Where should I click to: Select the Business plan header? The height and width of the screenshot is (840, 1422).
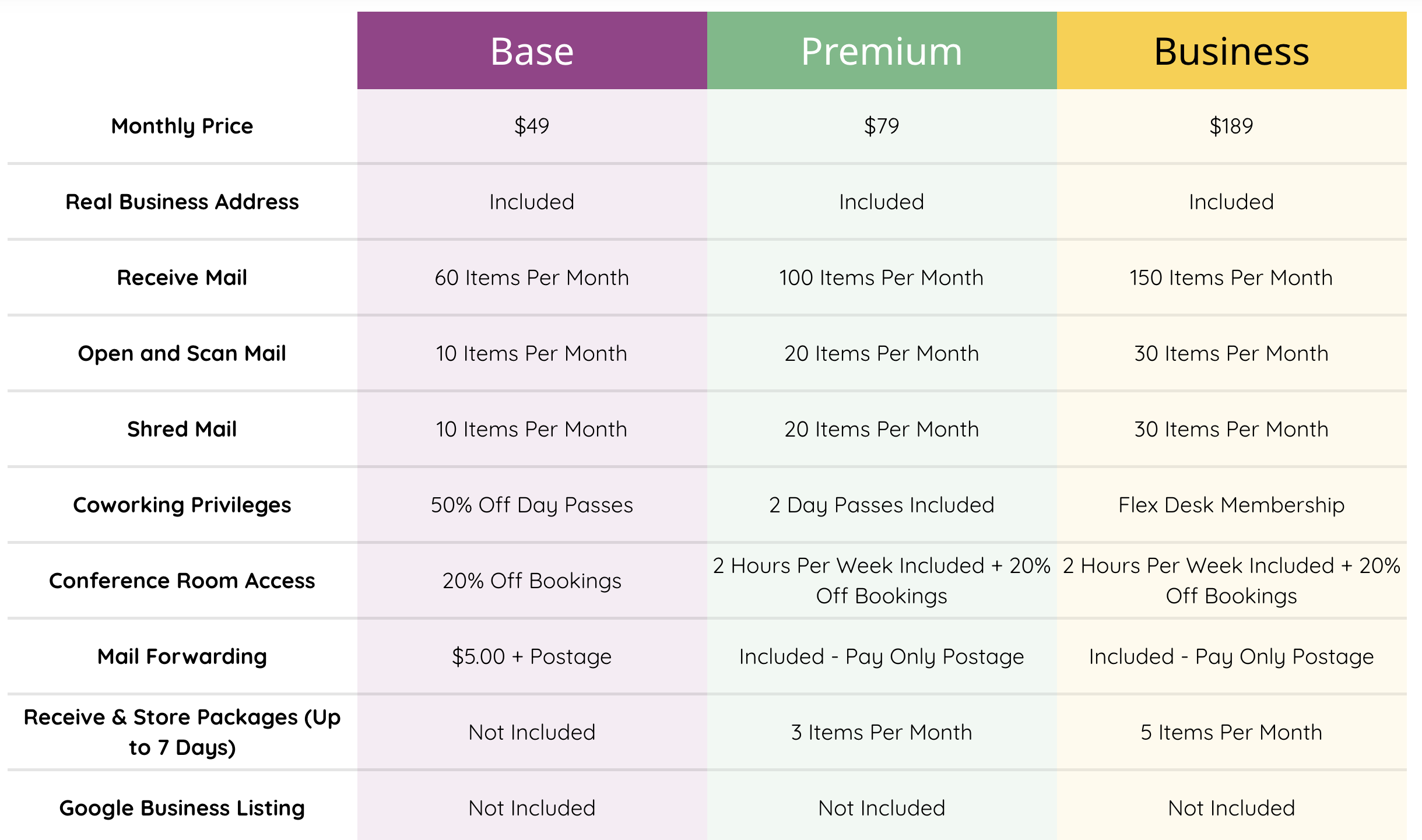click(1231, 51)
